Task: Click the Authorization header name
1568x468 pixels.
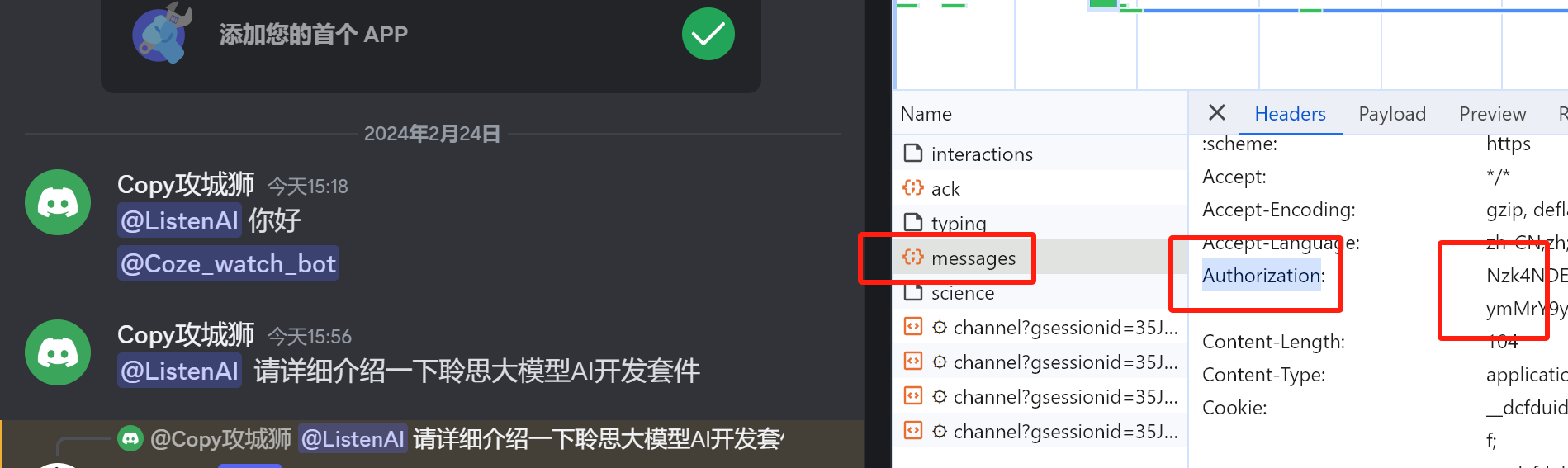Action: pyautogui.click(x=1263, y=276)
